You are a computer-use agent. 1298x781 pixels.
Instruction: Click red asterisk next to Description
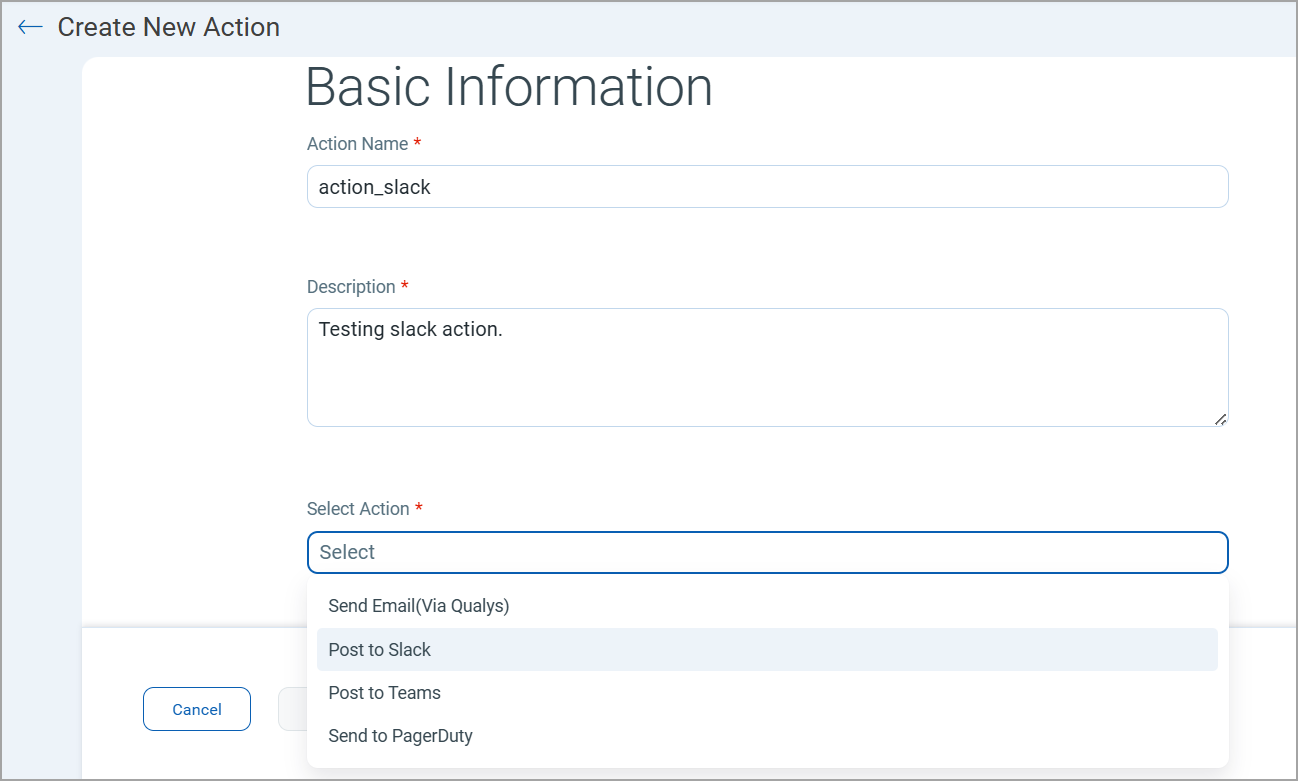coord(405,287)
